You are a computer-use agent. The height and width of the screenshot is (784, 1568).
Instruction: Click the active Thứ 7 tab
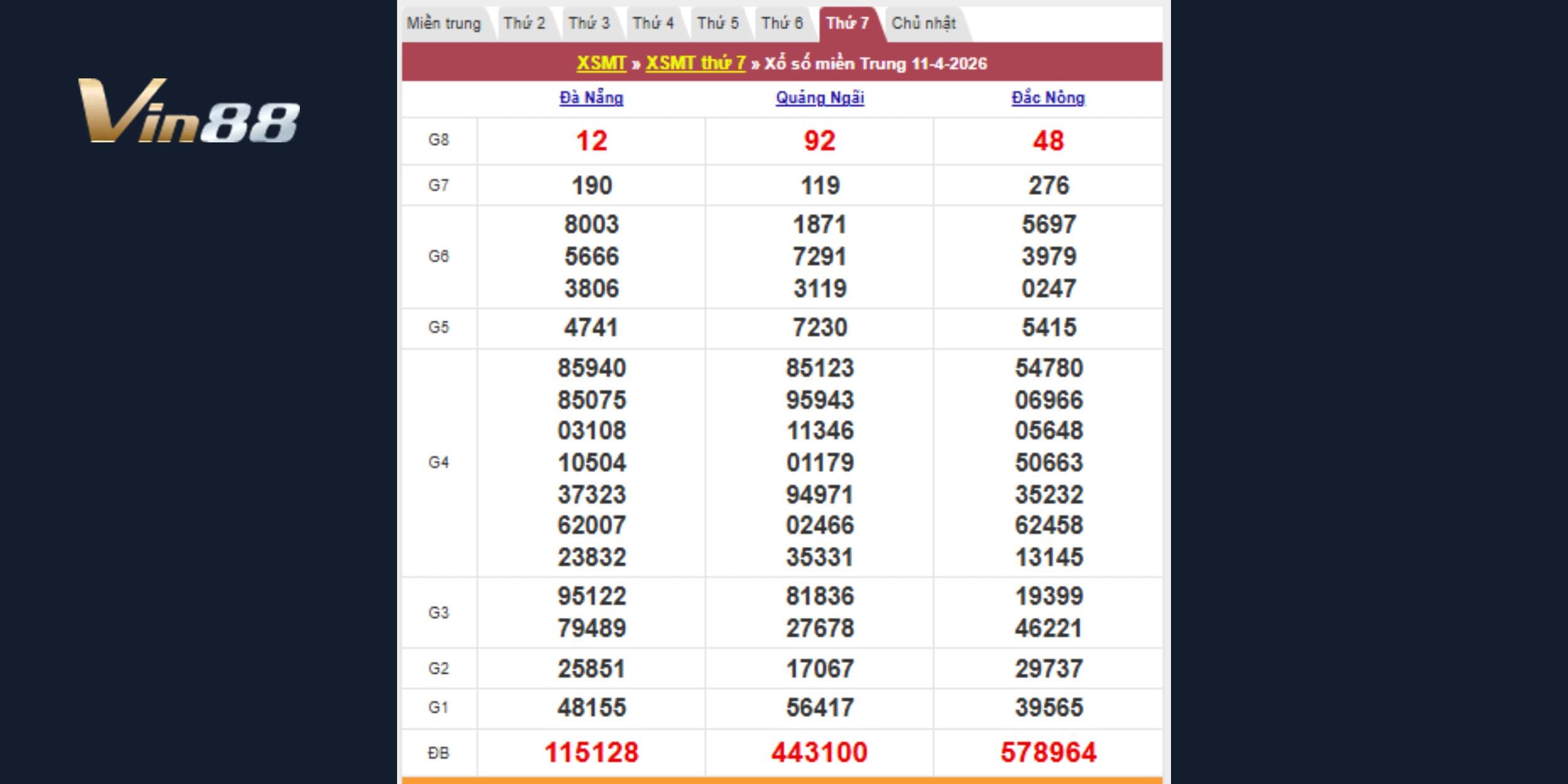click(x=847, y=24)
